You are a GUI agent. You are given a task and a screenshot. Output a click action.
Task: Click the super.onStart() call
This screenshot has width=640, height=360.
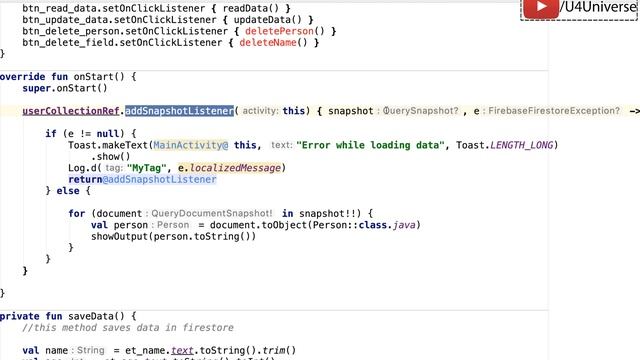(x=65, y=88)
